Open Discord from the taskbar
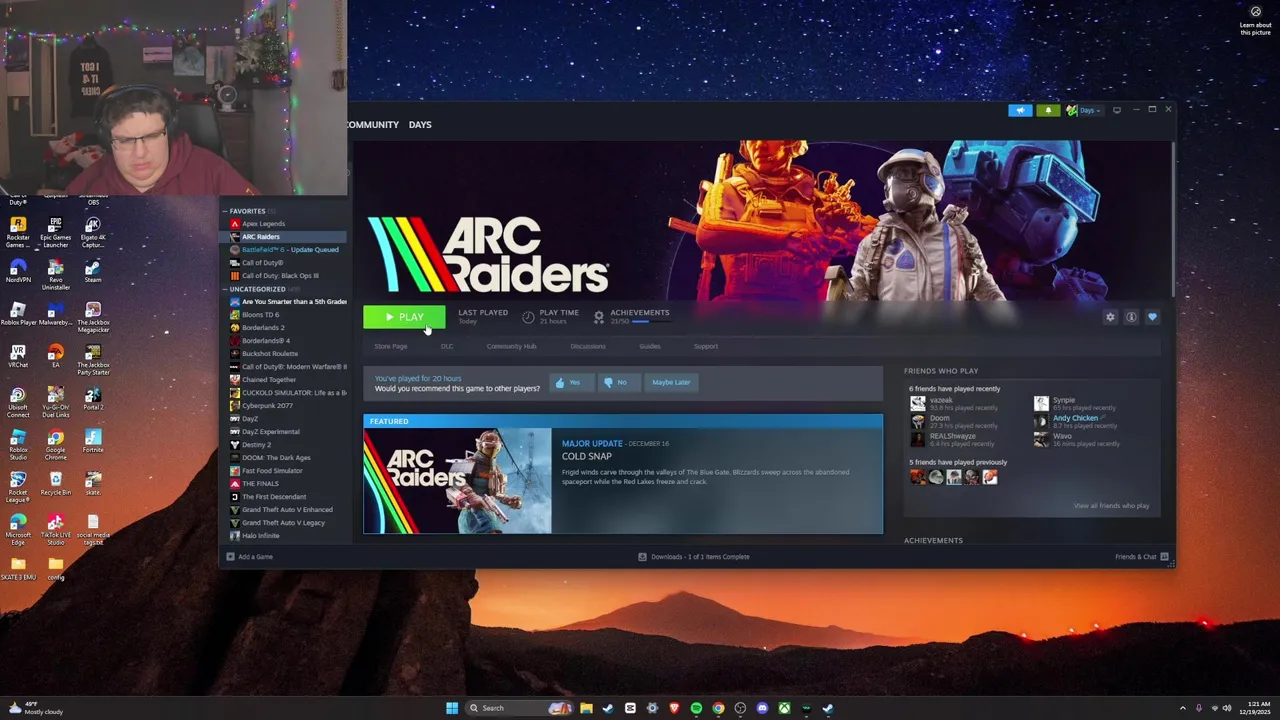This screenshot has width=1280, height=720. (762, 708)
